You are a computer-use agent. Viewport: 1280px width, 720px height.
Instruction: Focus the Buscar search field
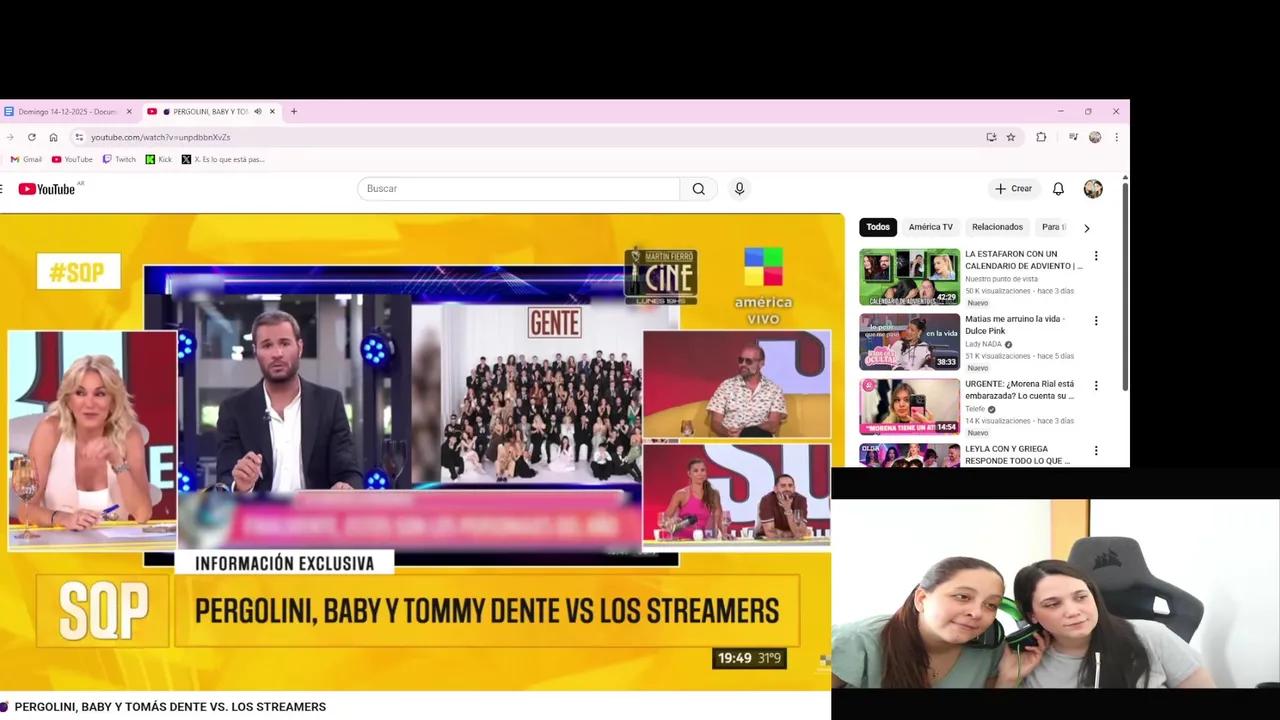tap(518, 189)
